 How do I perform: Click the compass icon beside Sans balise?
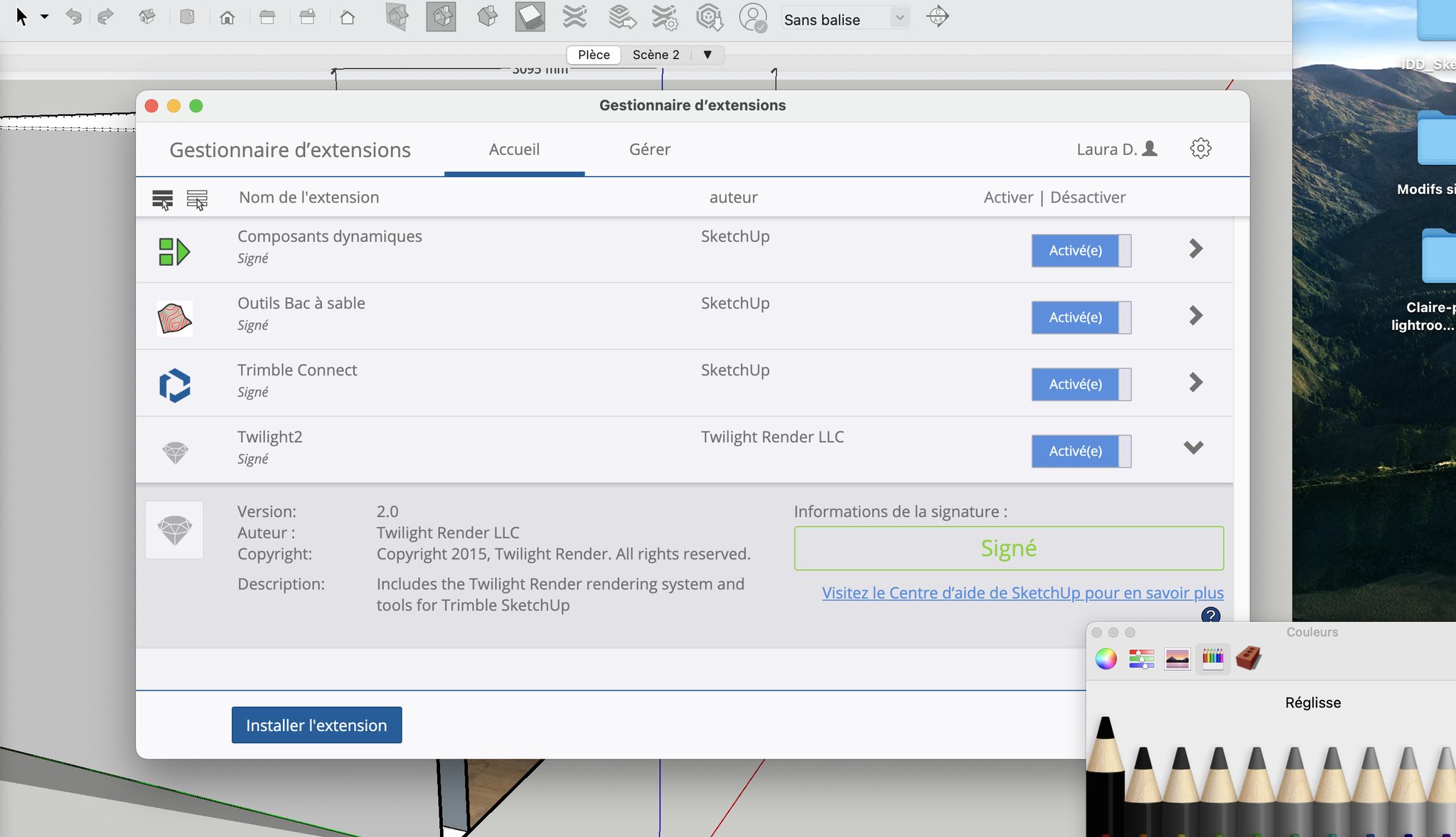tap(938, 16)
